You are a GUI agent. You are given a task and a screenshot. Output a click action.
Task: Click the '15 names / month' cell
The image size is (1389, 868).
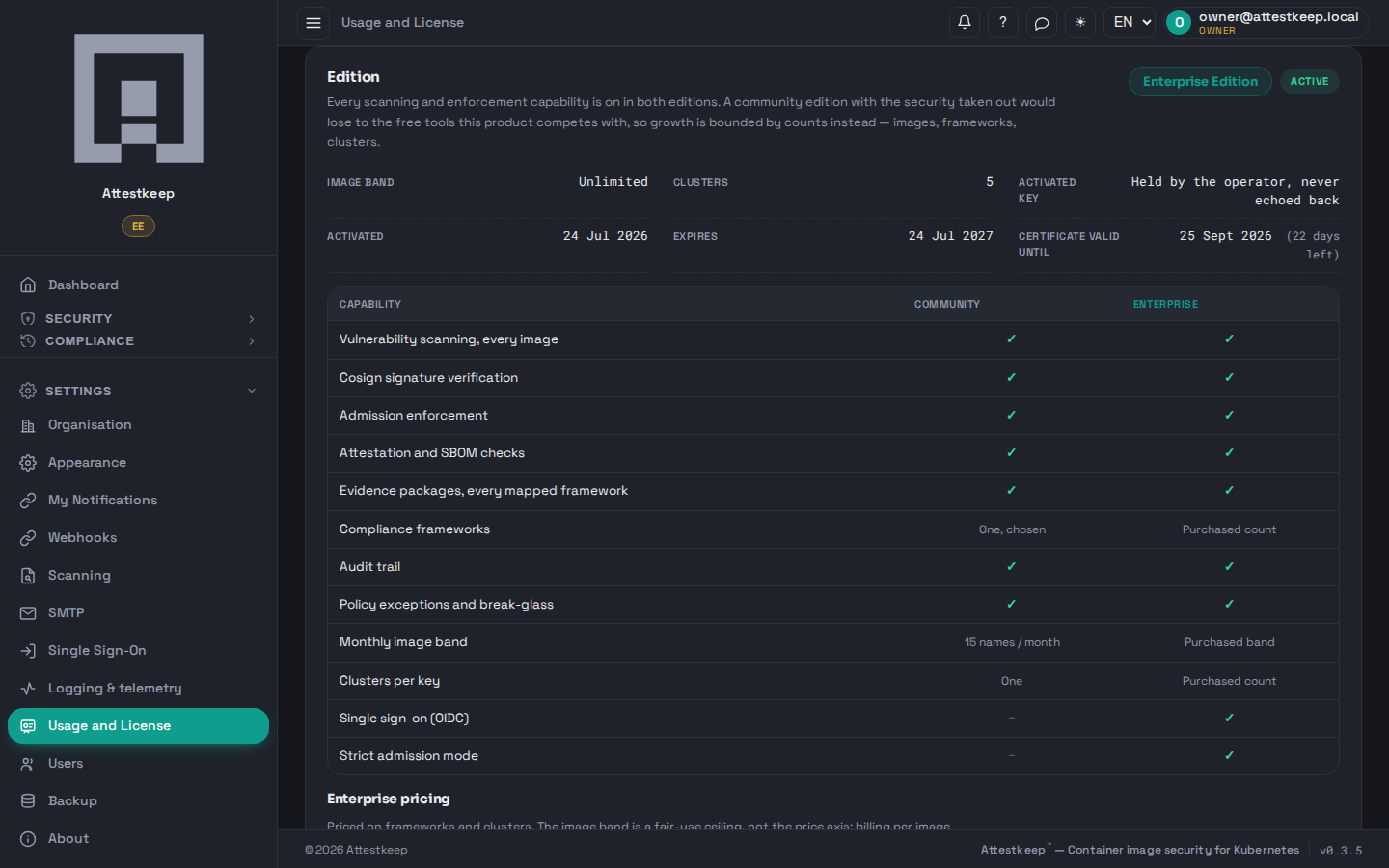pos(1012,642)
